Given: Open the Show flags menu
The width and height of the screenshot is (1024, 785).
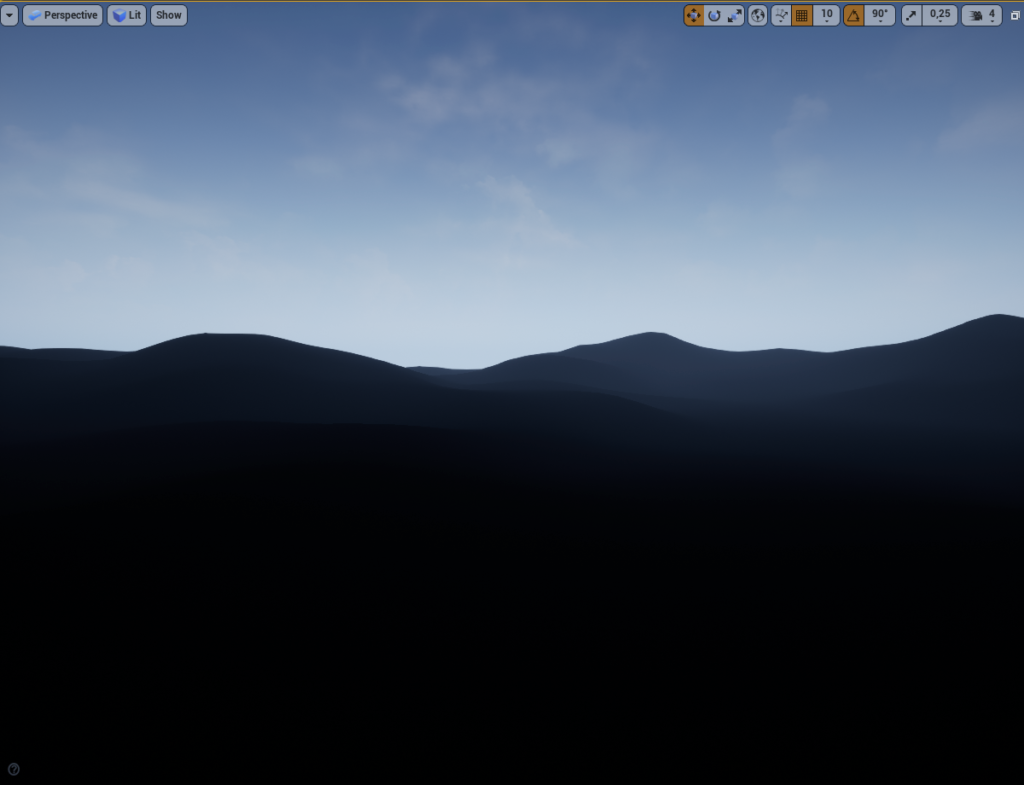Looking at the screenshot, I should pos(168,15).
